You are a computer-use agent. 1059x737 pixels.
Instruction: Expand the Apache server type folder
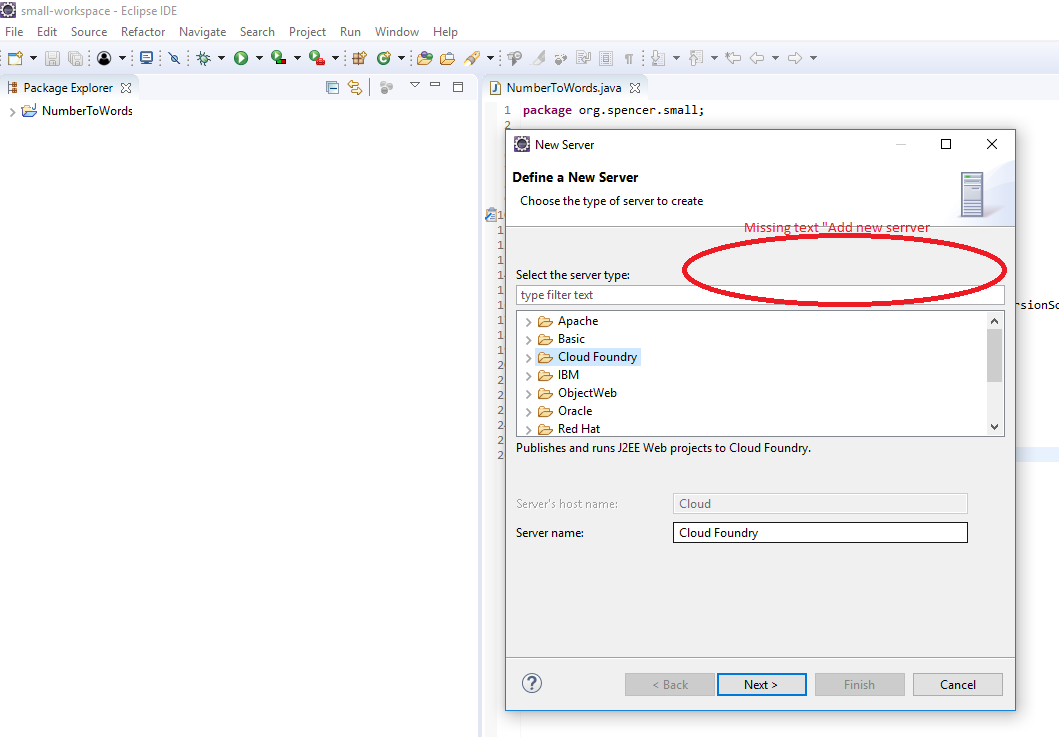[x=528, y=322]
